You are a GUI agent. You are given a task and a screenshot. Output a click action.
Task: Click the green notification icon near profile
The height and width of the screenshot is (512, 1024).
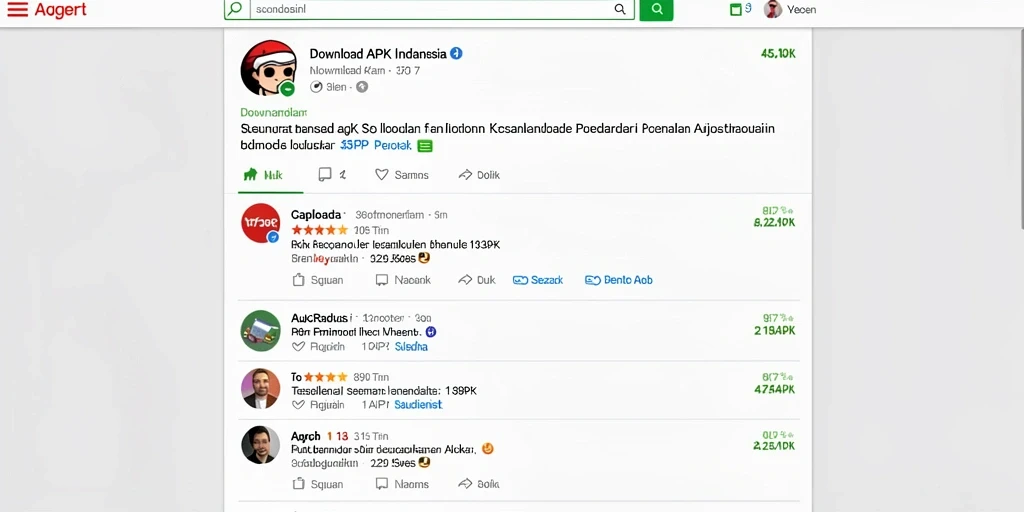tap(736, 9)
